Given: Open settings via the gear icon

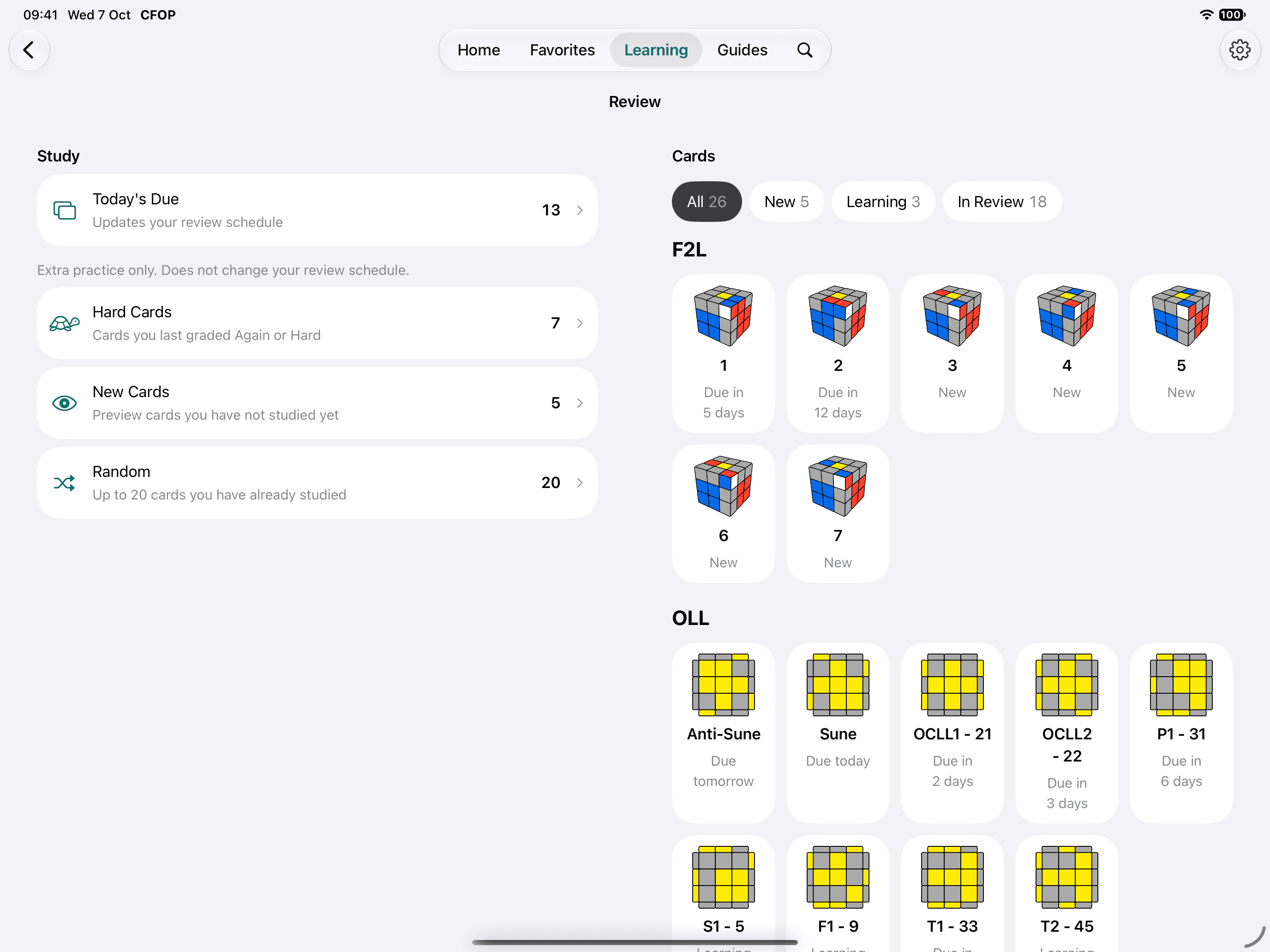Looking at the screenshot, I should (x=1240, y=50).
